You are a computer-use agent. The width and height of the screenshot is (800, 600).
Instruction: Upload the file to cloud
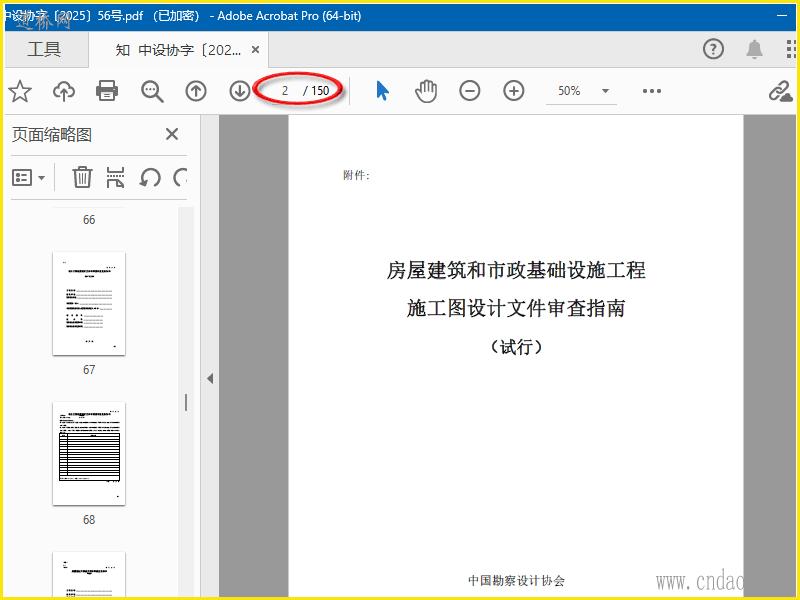point(64,91)
